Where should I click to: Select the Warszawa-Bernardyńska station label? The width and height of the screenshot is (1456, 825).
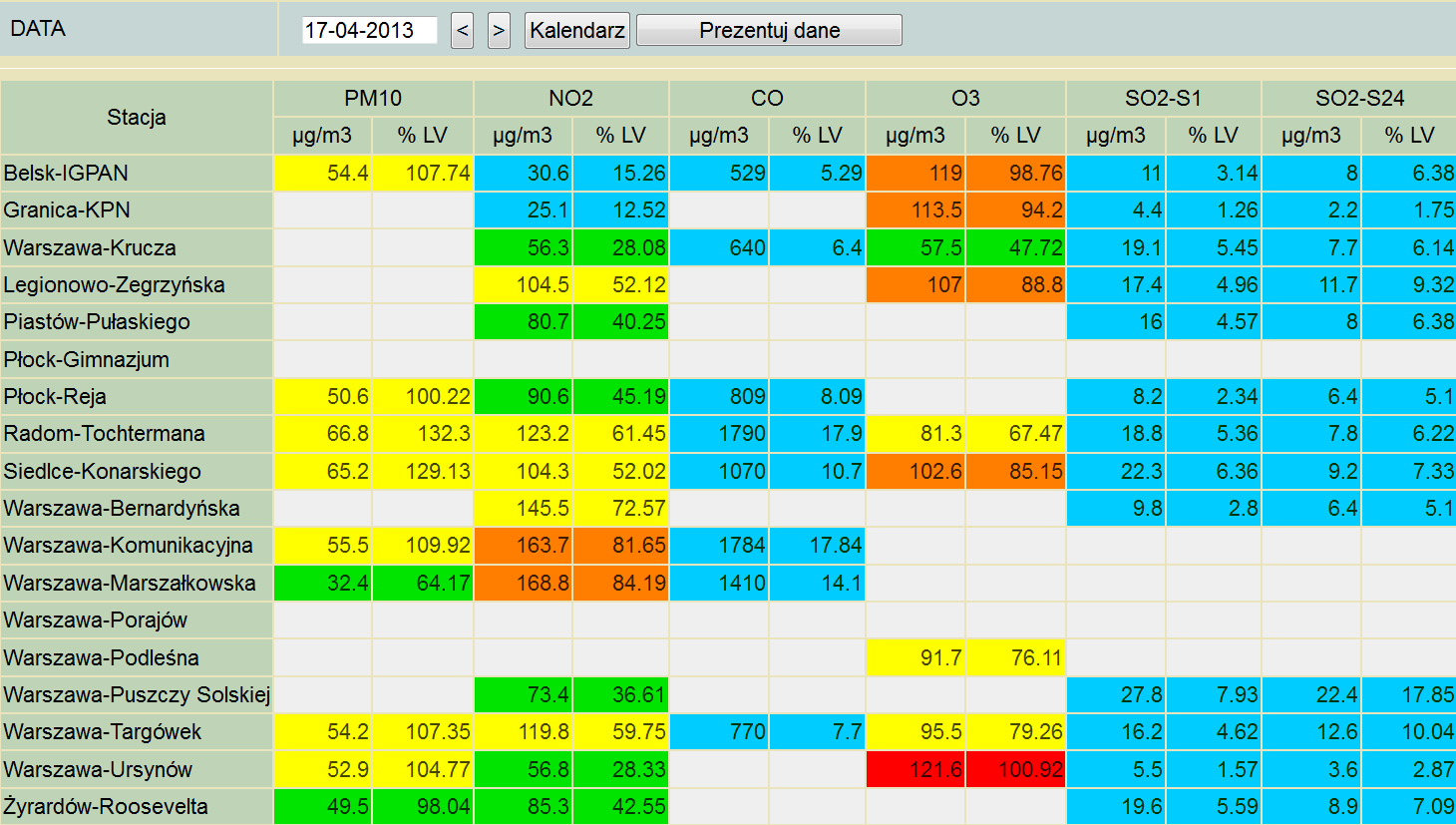(137, 508)
